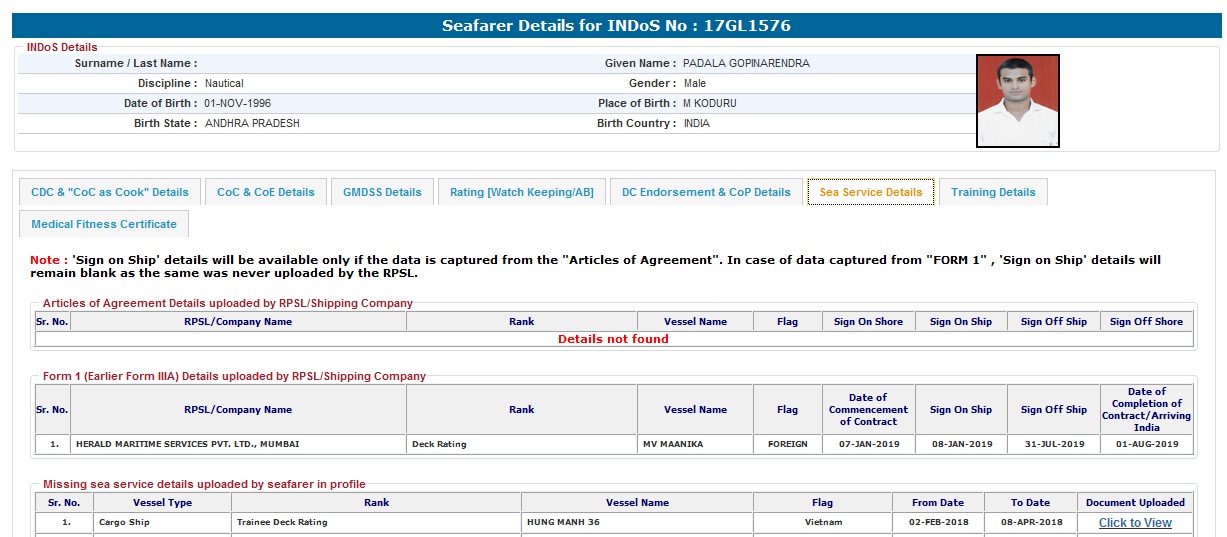Switch to the CoC & CoE Details tab
The height and width of the screenshot is (537, 1227).
[265, 192]
